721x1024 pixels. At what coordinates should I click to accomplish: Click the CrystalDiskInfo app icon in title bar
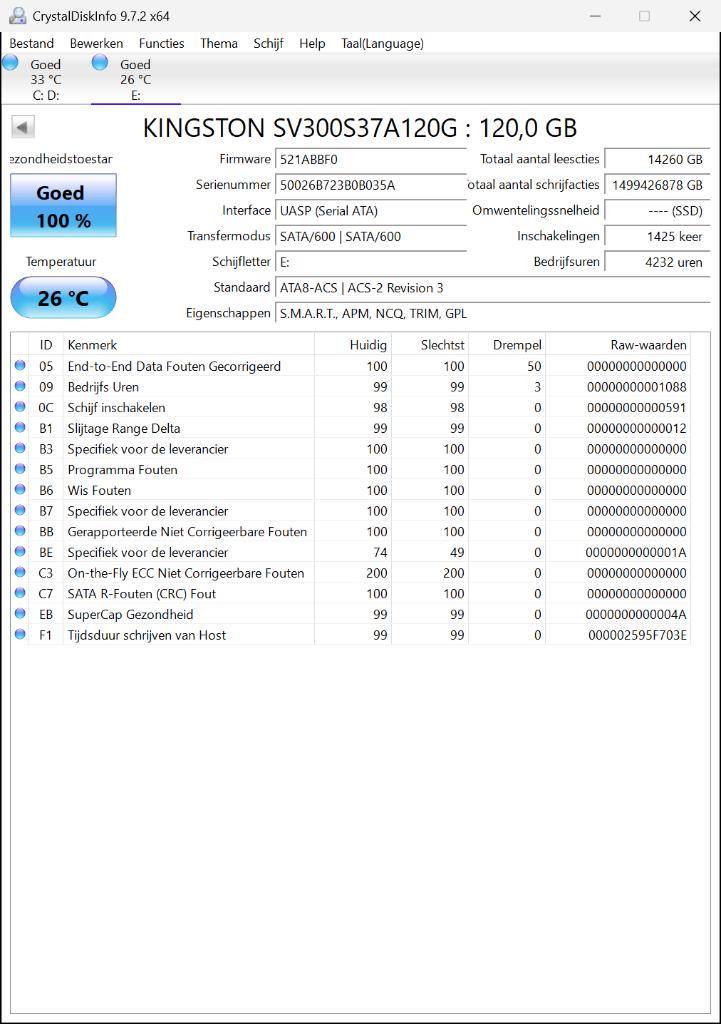(18, 16)
